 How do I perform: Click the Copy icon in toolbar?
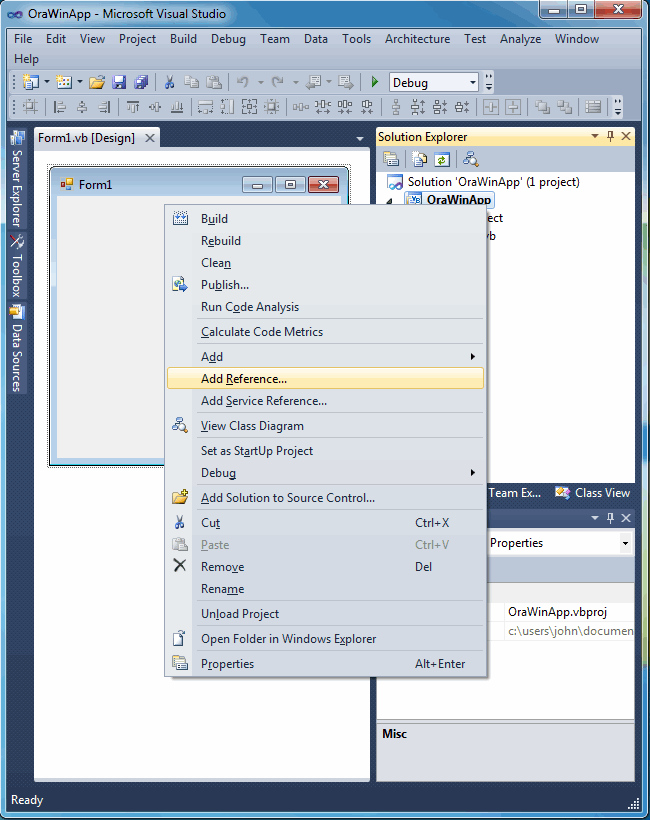191,82
